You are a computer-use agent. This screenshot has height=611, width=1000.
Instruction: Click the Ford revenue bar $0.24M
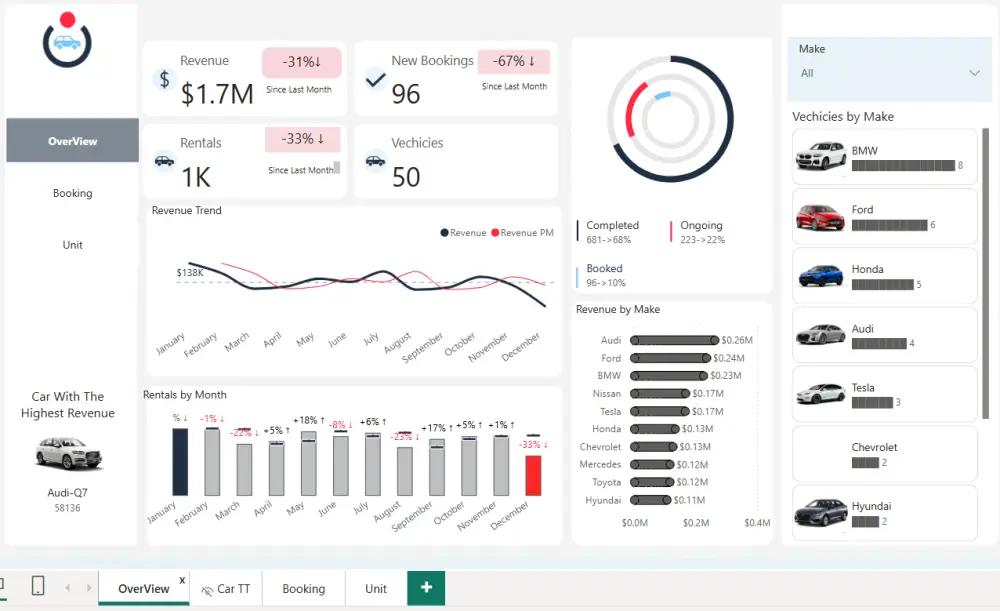[x=670, y=358]
